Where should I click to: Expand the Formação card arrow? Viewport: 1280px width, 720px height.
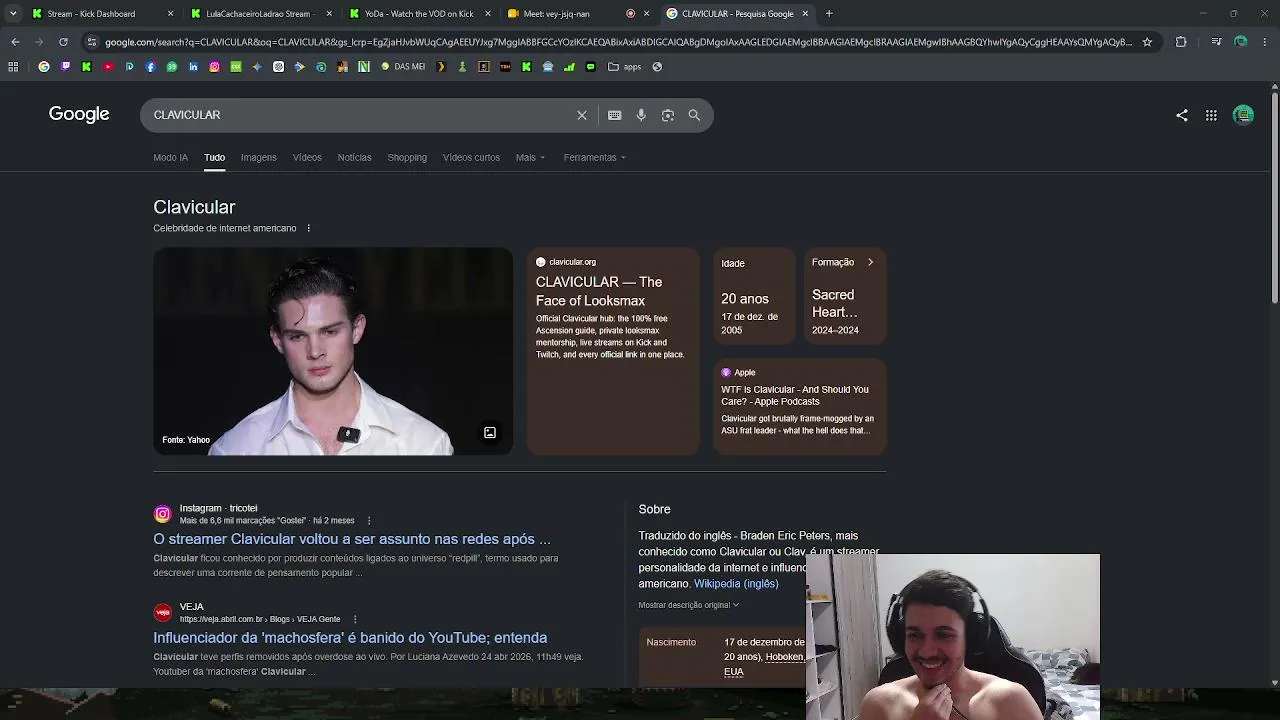(870, 262)
